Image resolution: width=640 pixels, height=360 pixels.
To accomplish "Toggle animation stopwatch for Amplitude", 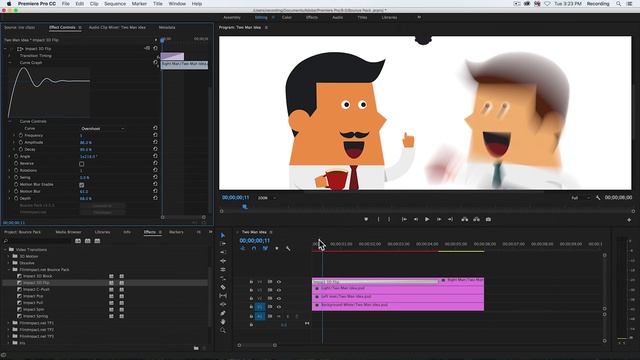I will (x=20, y=142).
